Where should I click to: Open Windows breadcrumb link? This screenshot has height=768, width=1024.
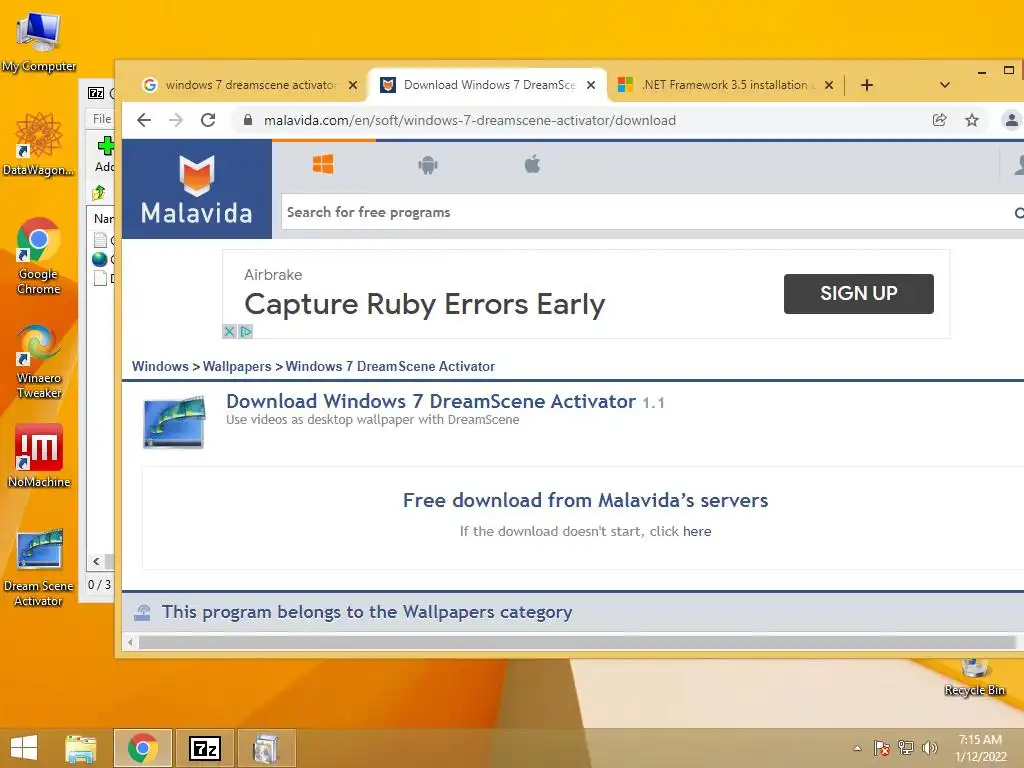[x=160, y=366]
